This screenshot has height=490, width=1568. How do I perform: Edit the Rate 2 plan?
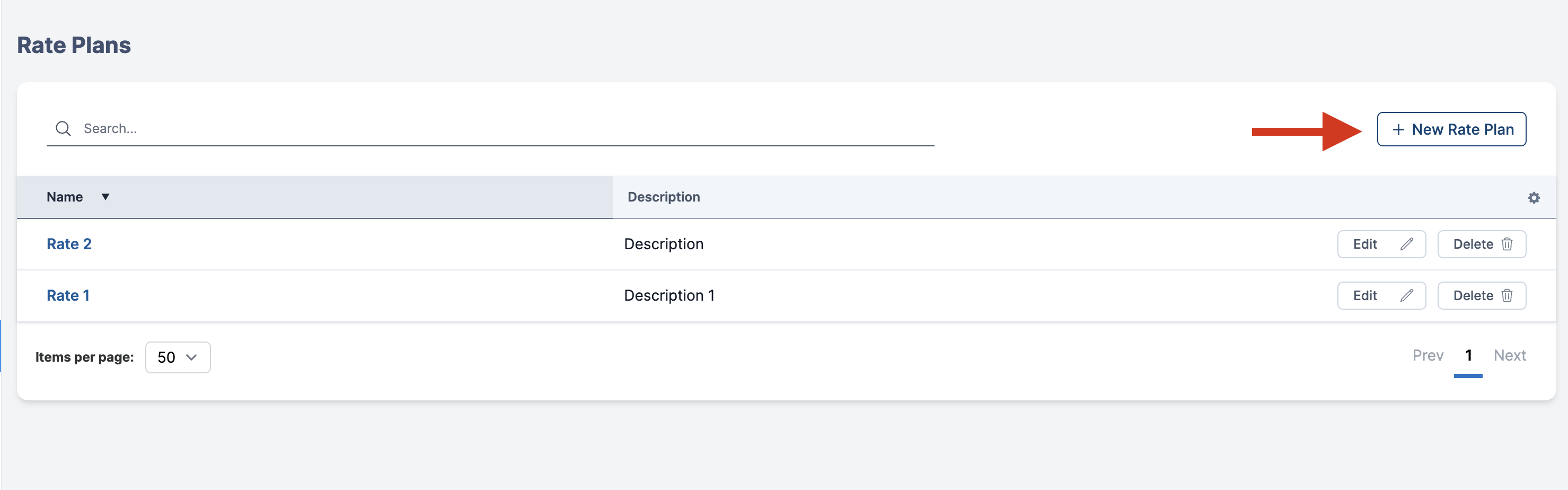point(1381,244)
